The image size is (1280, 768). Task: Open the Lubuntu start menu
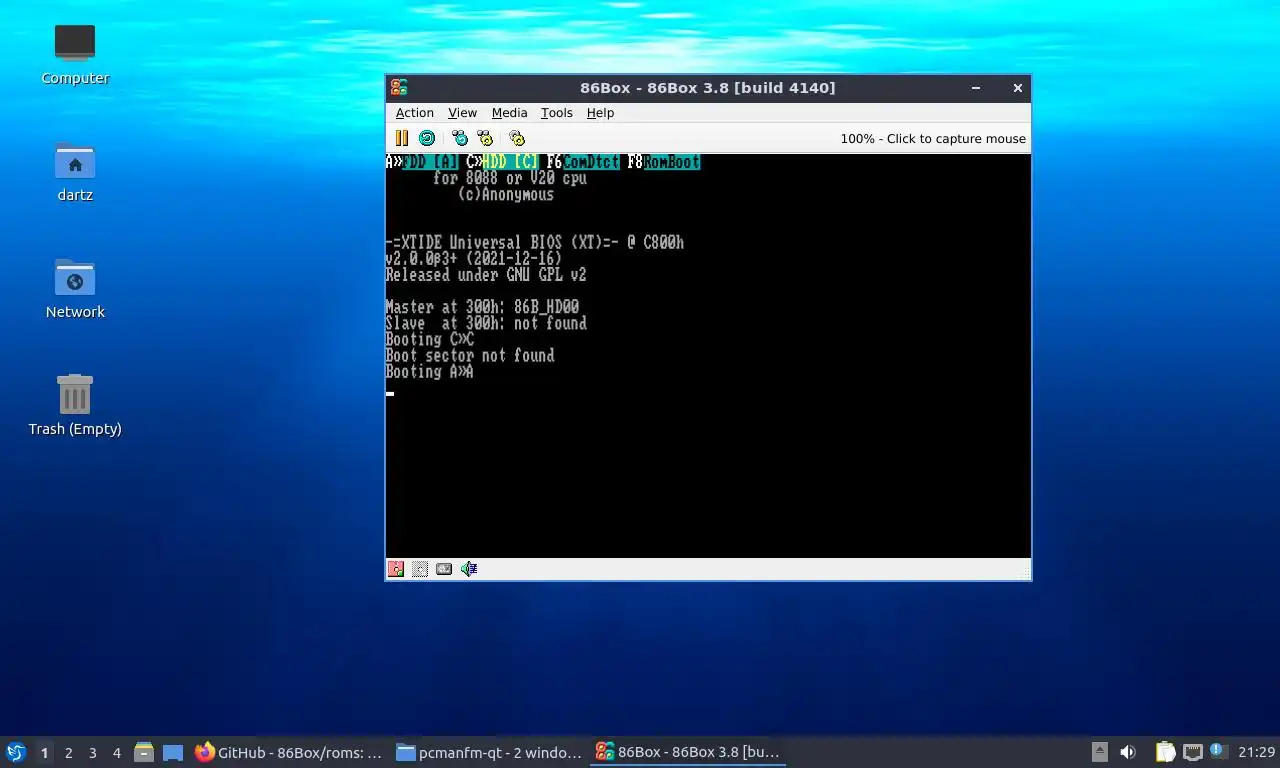pos(16,752)
